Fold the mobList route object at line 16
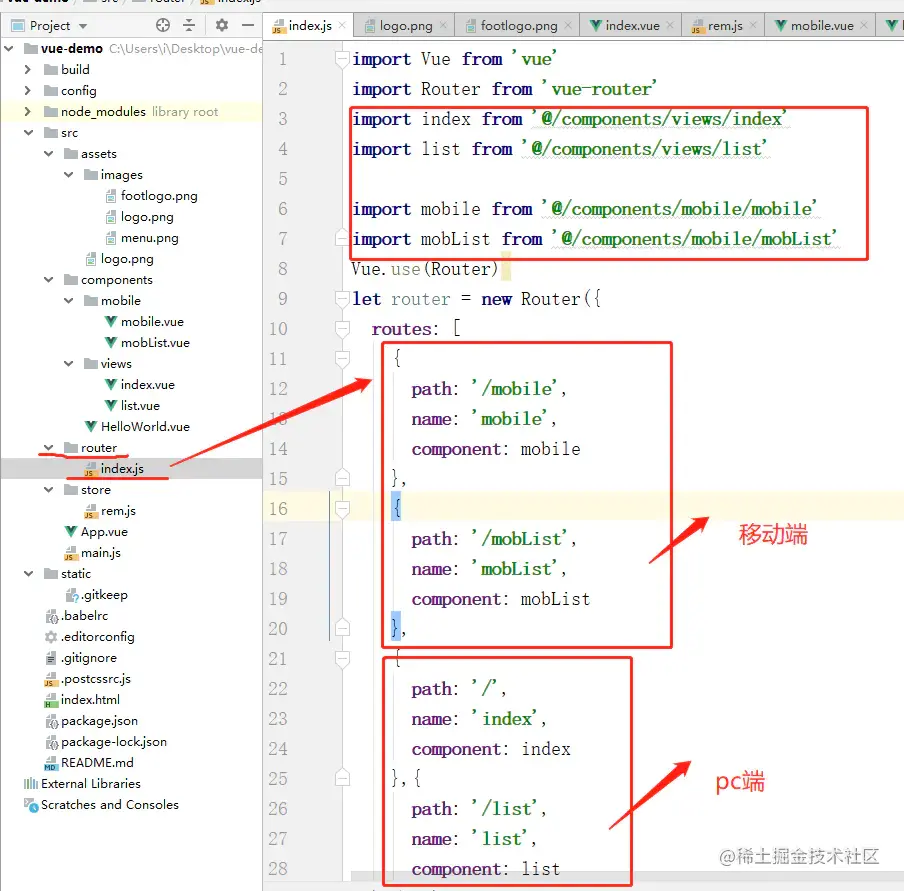Image resolution: width=904 pixels, height=891 pixels. (342, 509)
